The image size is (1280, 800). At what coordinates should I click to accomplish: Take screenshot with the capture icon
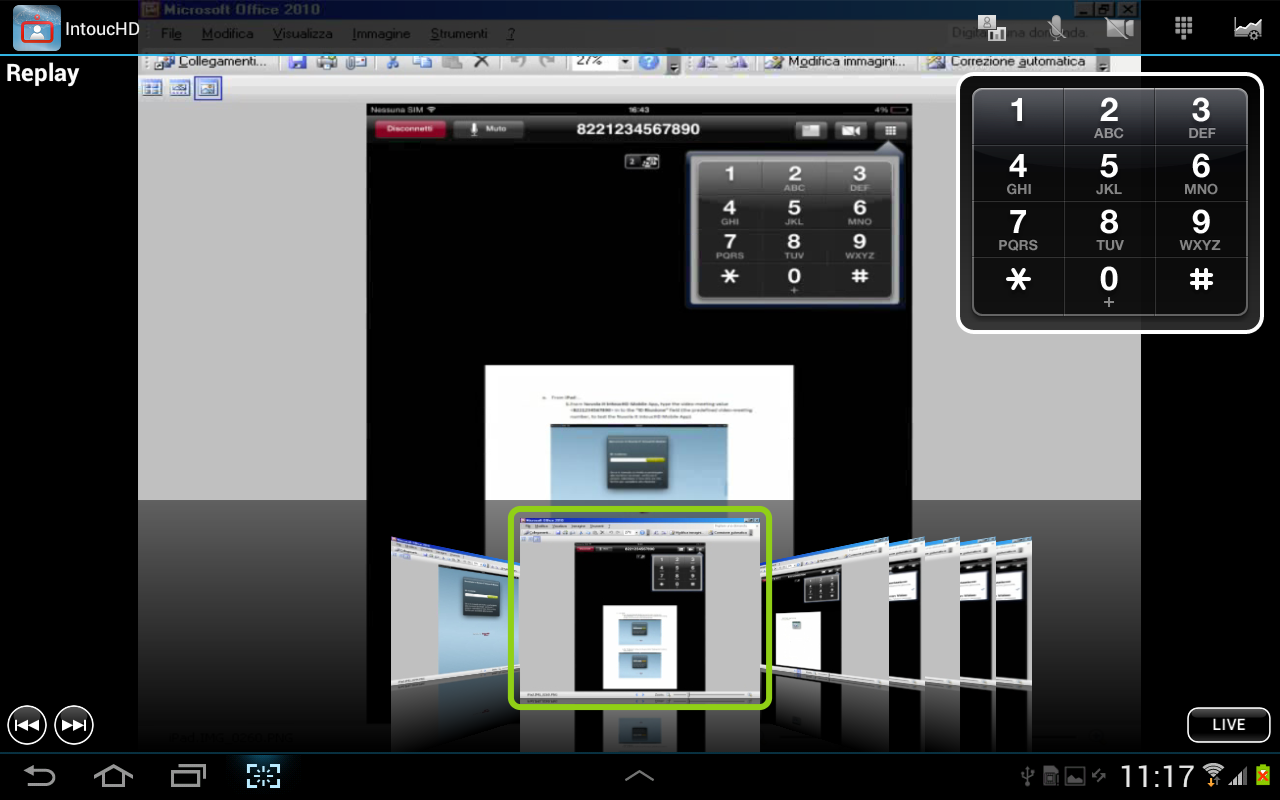(263, 775)
